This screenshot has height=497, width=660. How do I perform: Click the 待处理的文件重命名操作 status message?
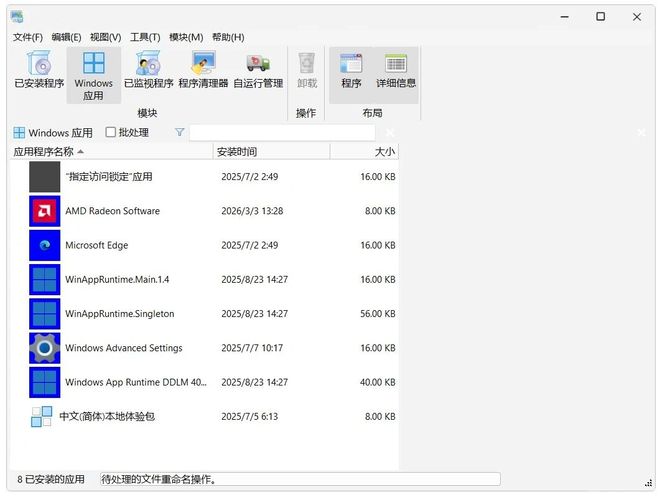tap(159, 479)
